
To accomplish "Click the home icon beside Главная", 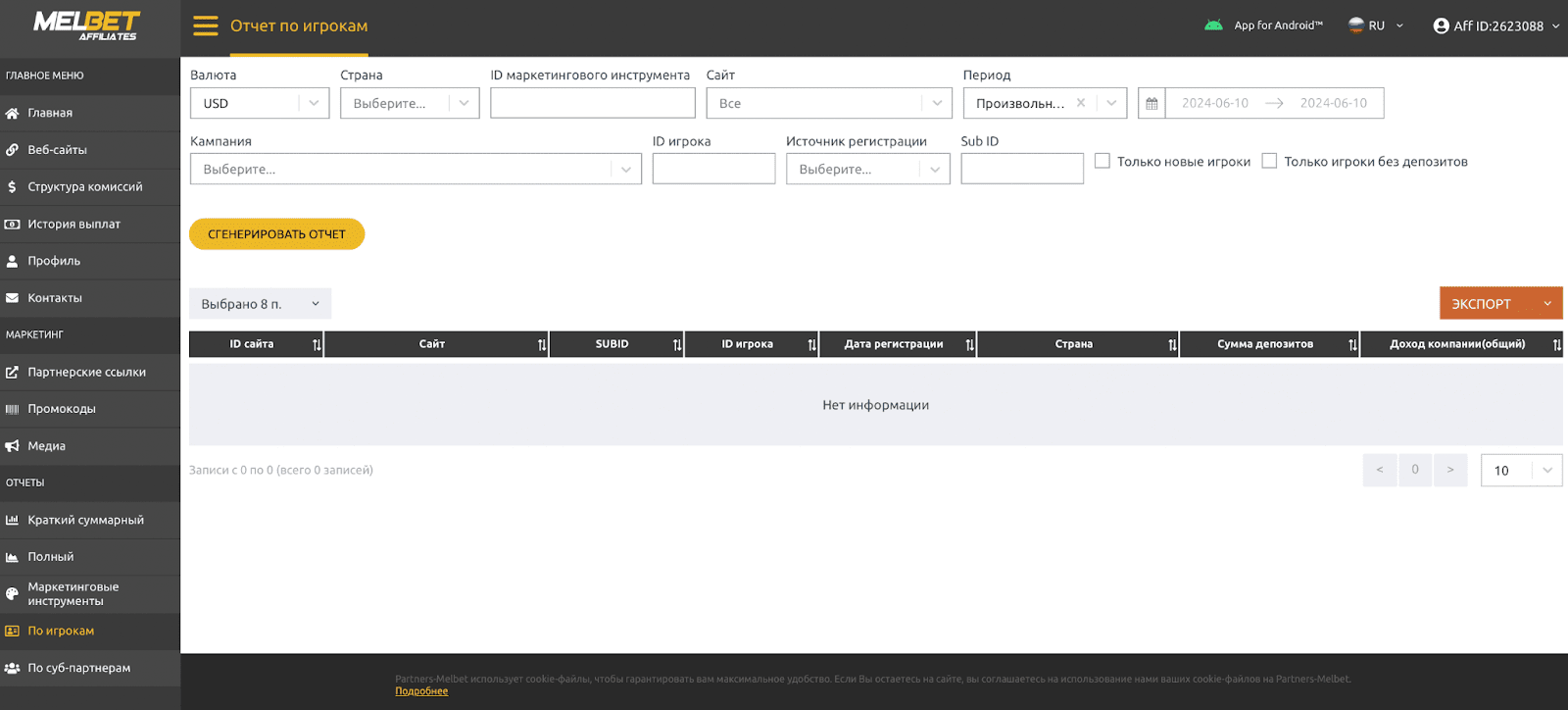I will tap(12, 113).
